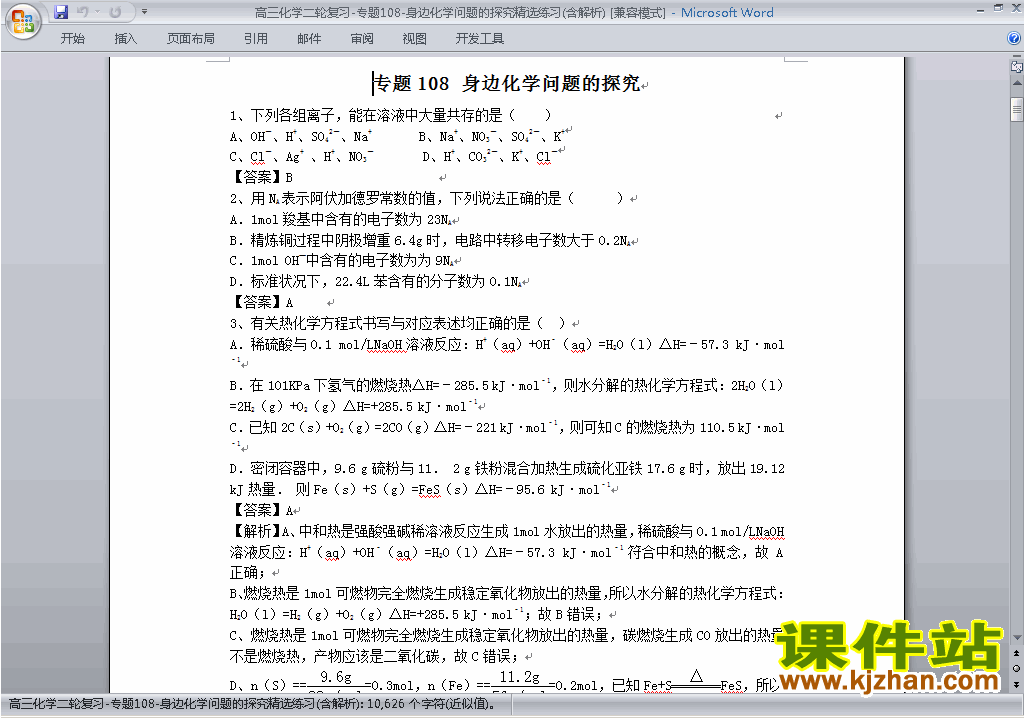The height and width of the screenshot is (718, 1024).
Task: Open the 开始 ribbon tab
Action: pyautogui.click(x=72, y=39)
